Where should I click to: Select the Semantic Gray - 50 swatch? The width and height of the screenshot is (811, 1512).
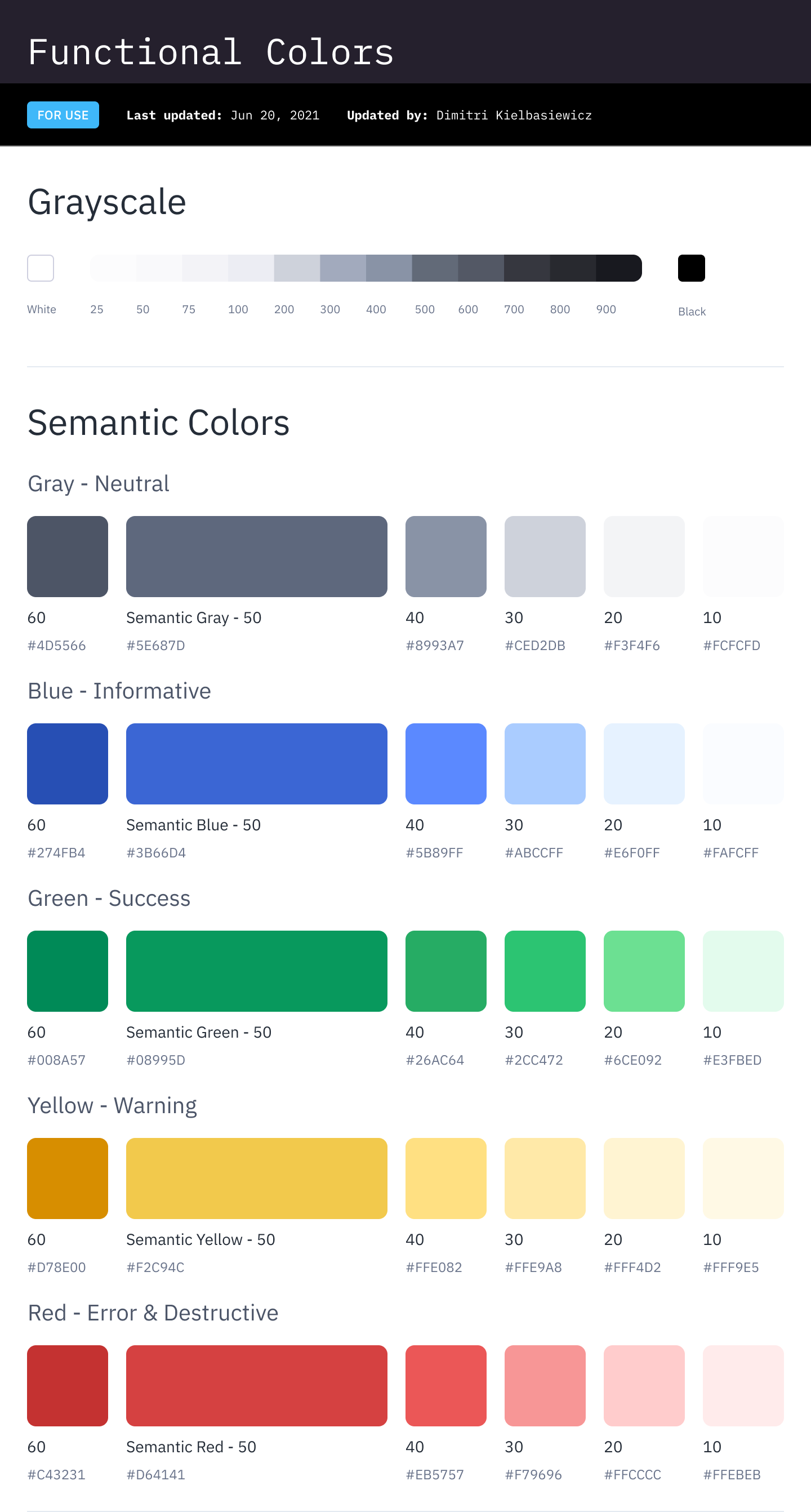[256, 557]
